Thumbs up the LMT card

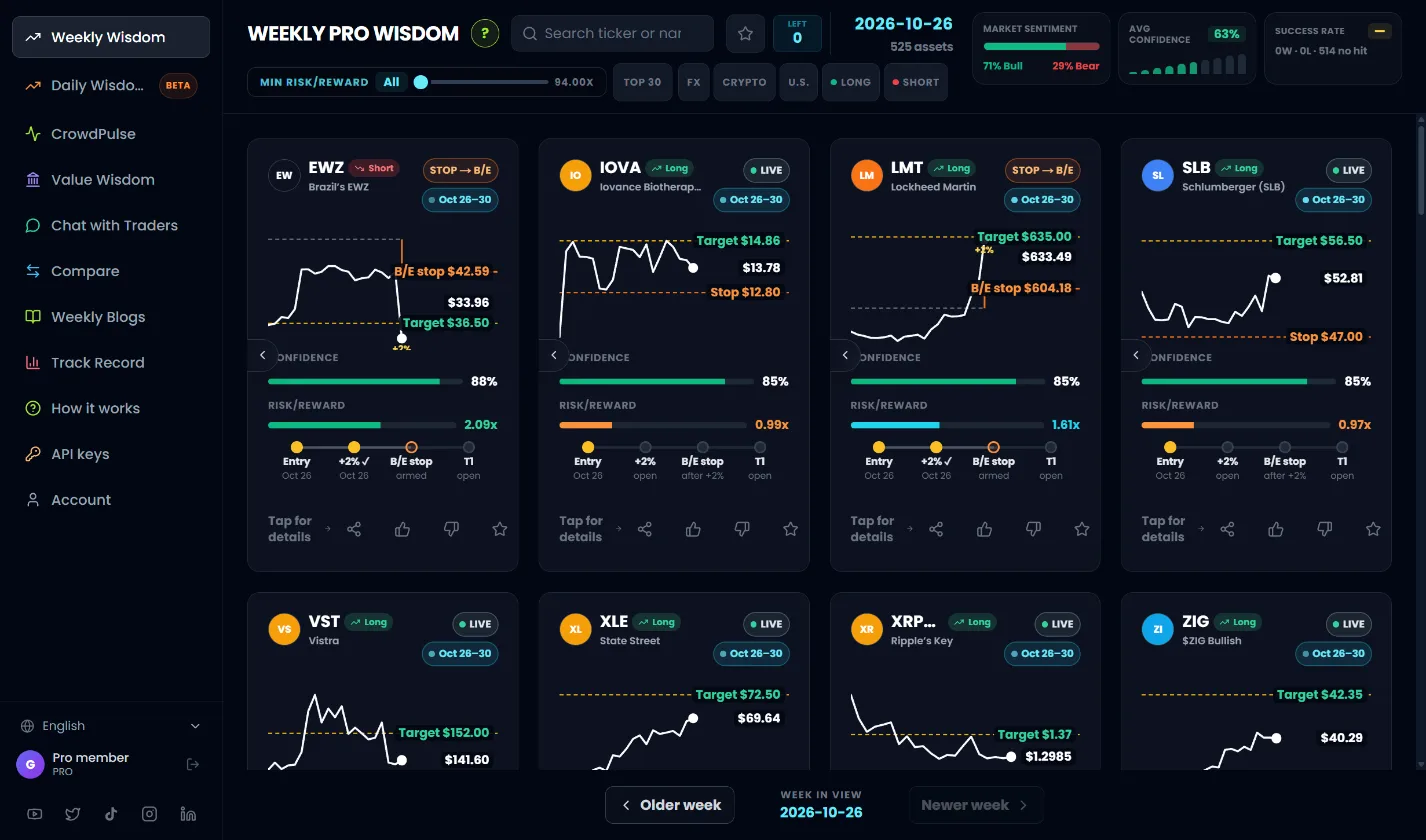[x=984, y=529]
